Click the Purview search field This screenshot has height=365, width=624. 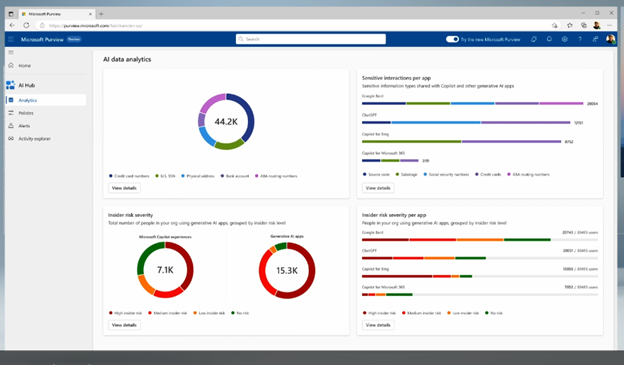click(x=311, y=39)
